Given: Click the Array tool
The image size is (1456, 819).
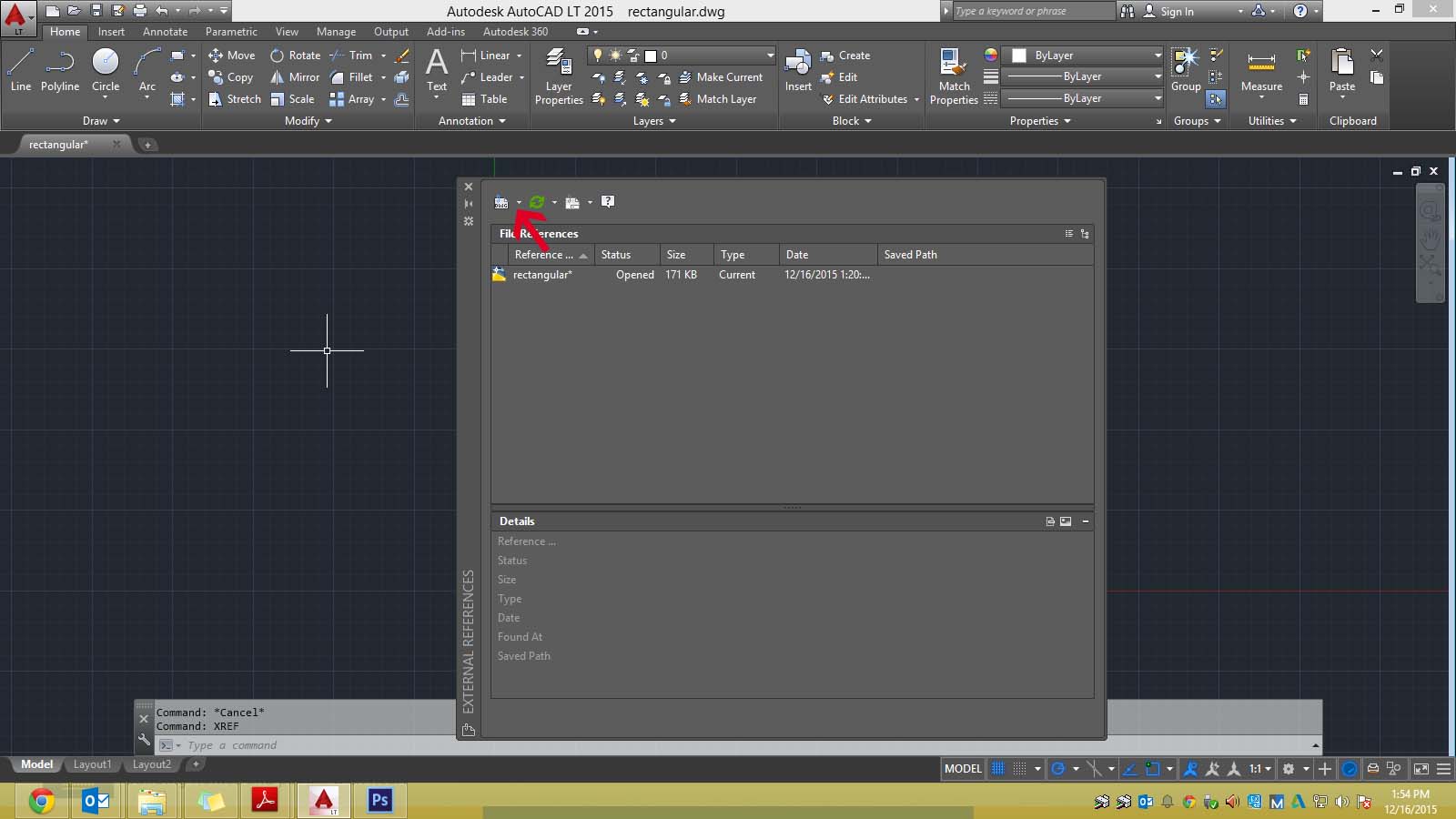Looking at the screenshot, I should [352, 99].
